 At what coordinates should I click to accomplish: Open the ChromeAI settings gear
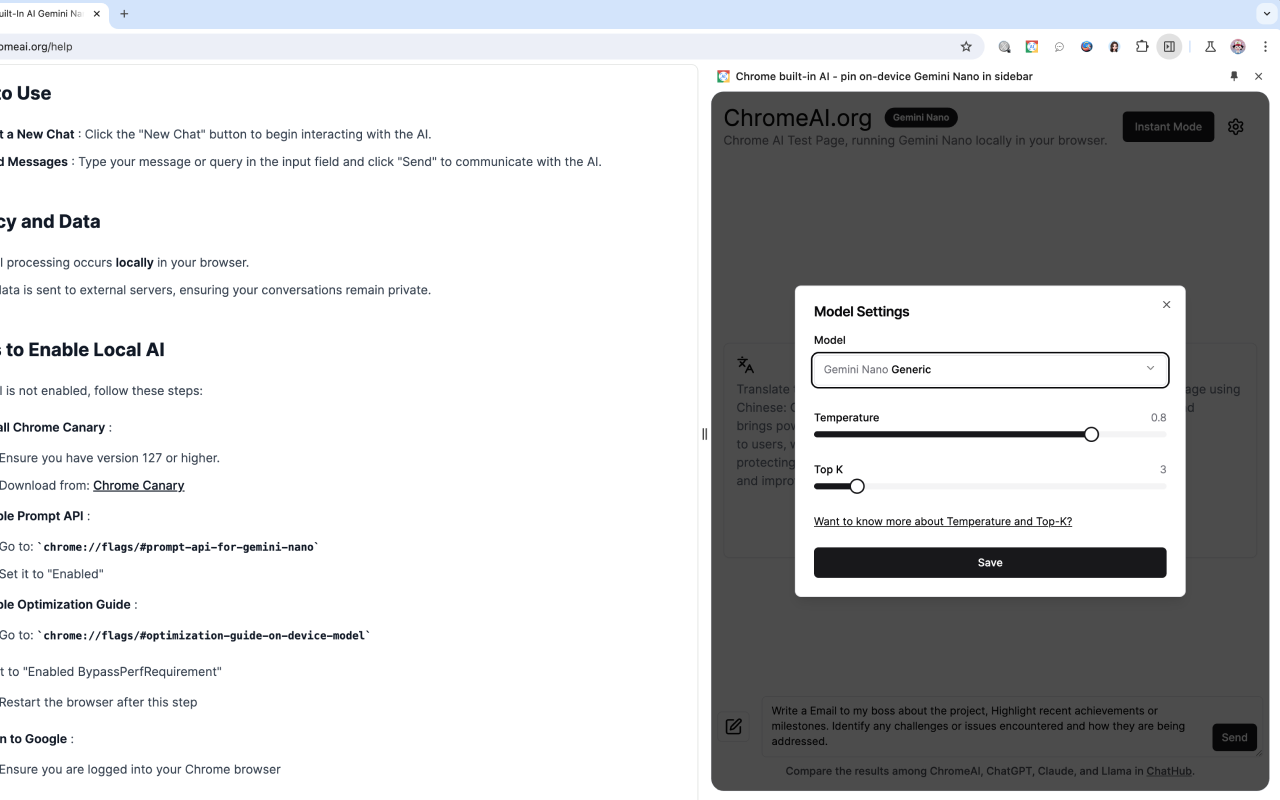[1235, 127]
